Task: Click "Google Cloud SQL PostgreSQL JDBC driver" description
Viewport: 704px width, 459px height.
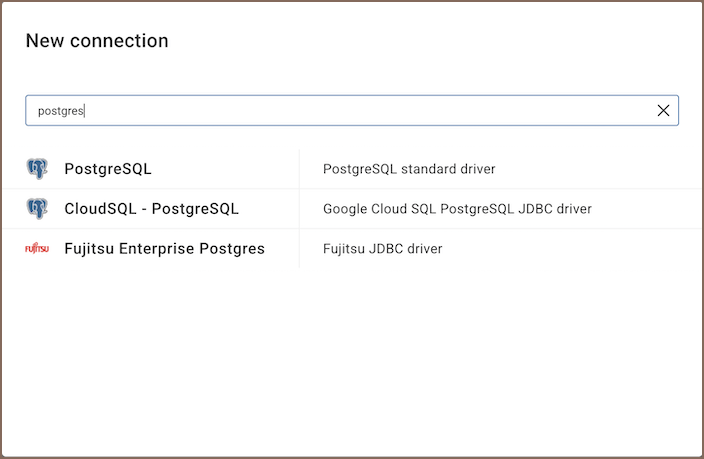Action: (x=457, y=209)
